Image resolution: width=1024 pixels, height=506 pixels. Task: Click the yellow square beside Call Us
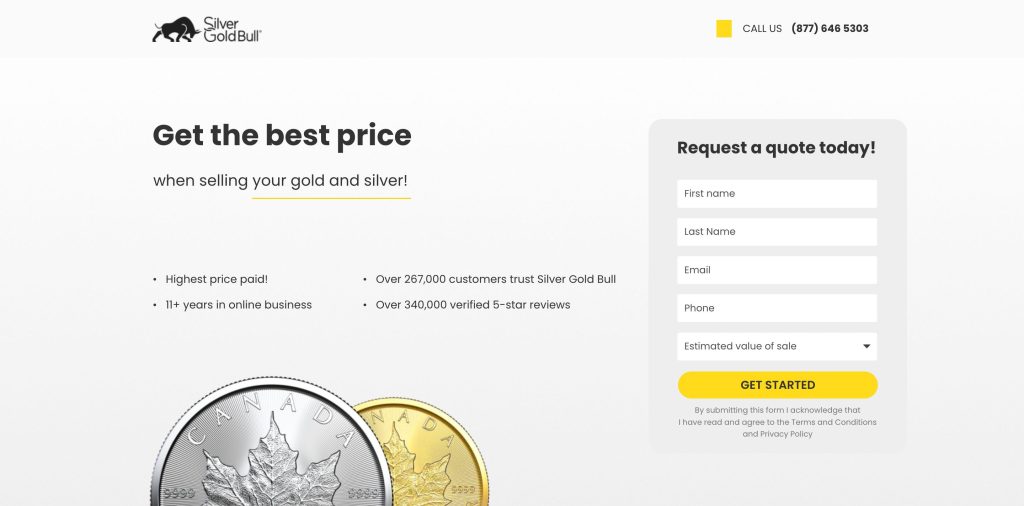724,29
